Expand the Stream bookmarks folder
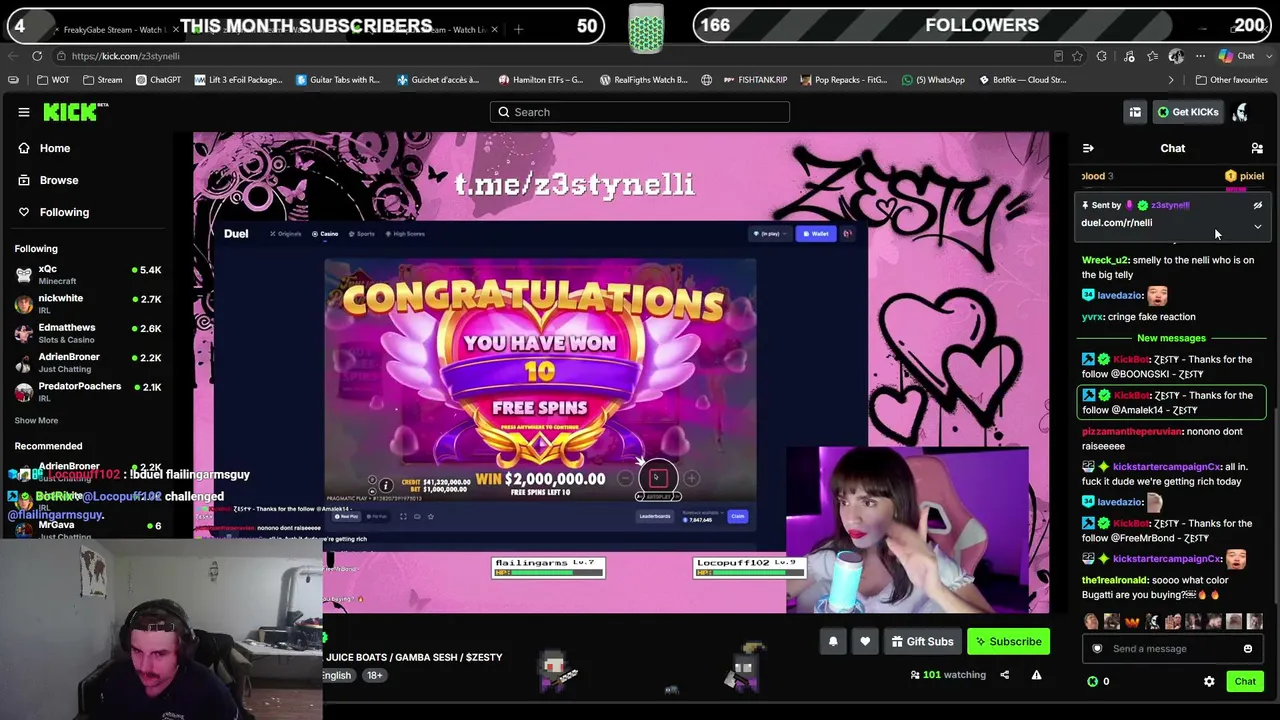The height and width of the screenshot is (720, 1280). click(103, 80)
